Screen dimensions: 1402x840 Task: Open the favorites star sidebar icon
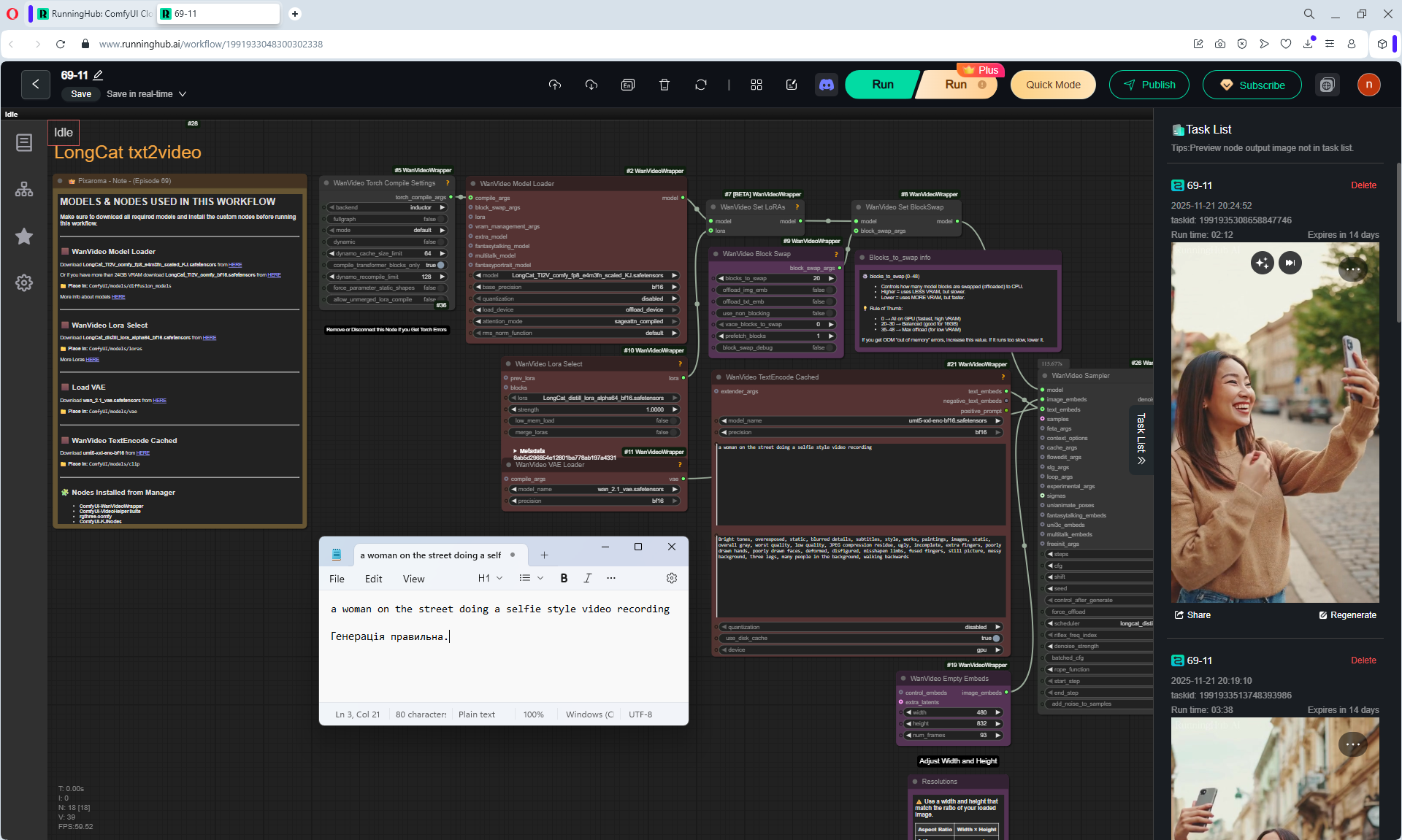coord(24,236)
